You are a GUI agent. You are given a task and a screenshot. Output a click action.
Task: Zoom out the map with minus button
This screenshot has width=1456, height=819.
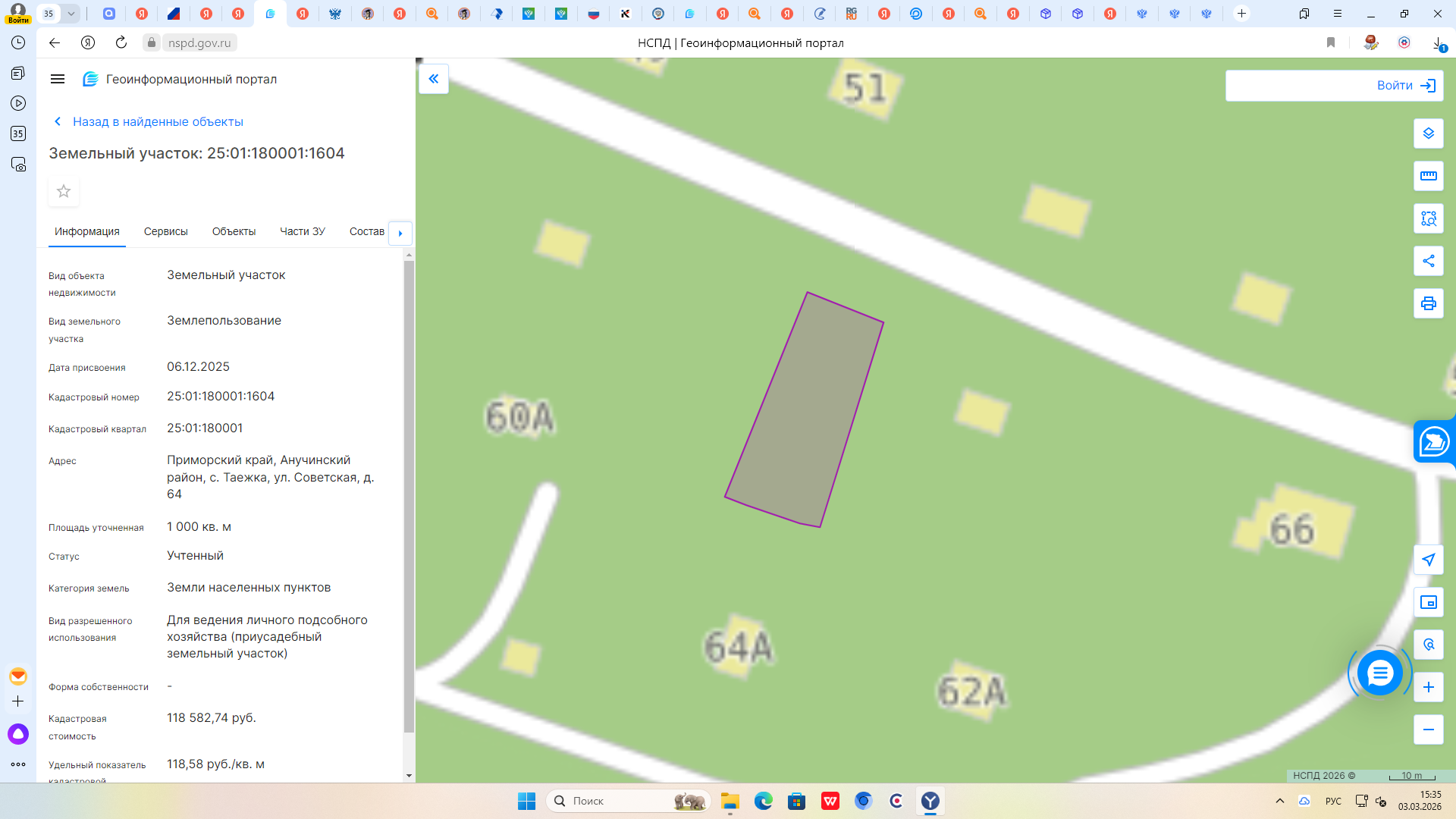1428,730
